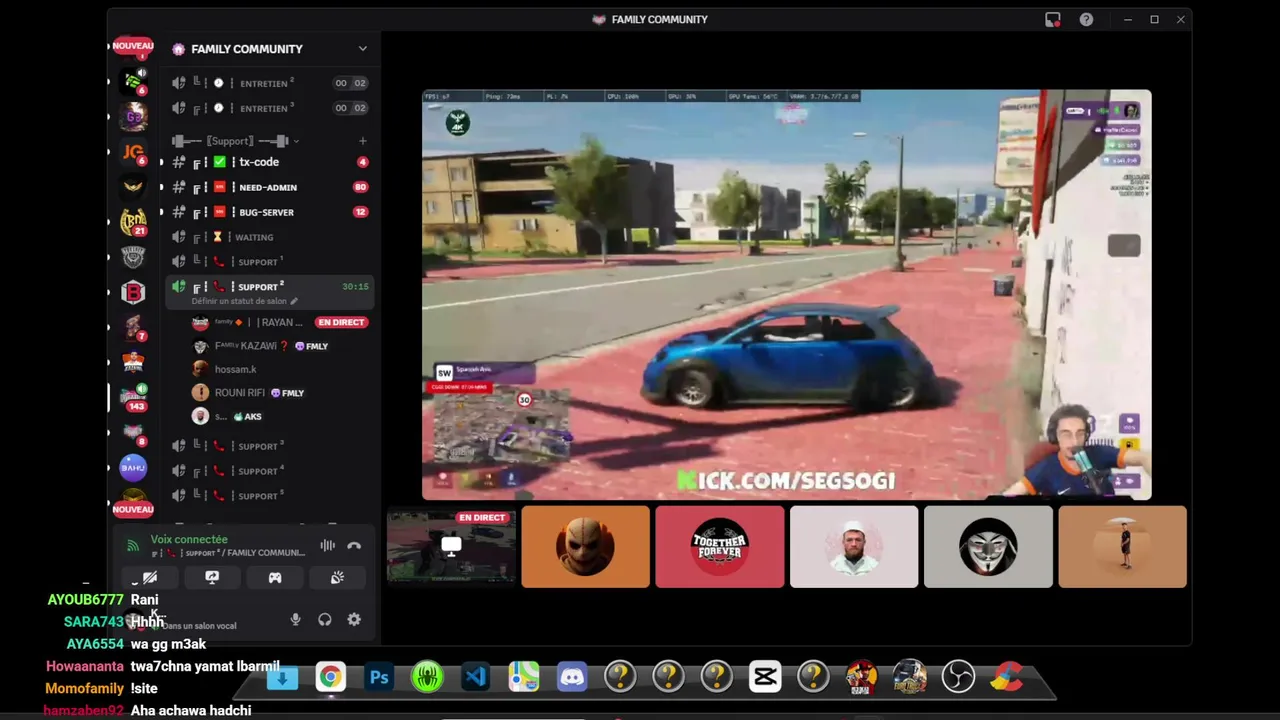Open the voice connection signal details icon
This screenshot has width=1280, height=720.
(133, 546)
